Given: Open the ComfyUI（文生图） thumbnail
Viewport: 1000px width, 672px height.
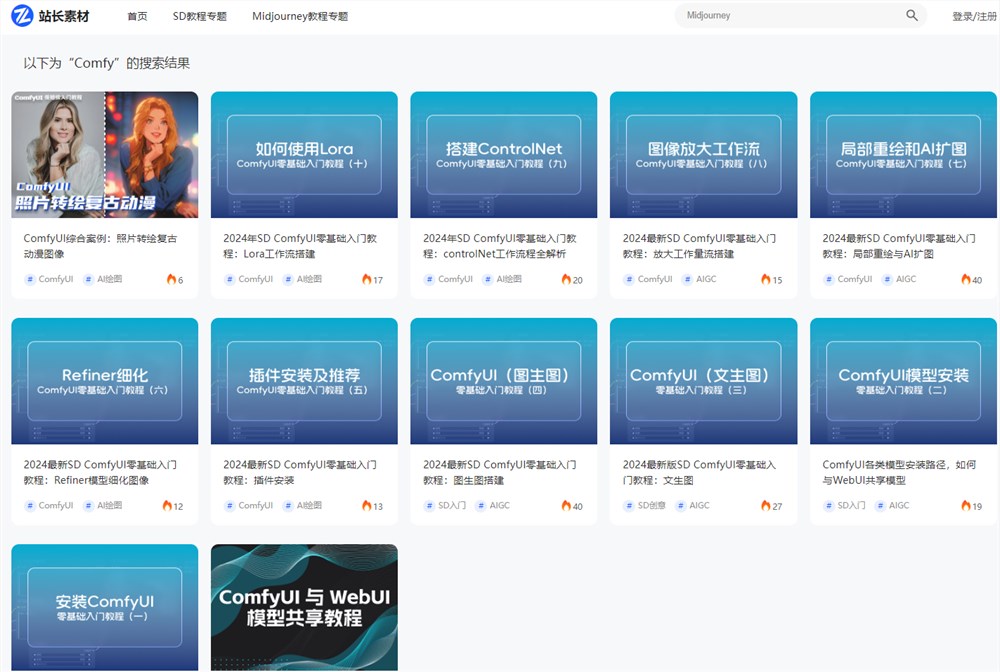Looking at the screenshot, I should 703,381.
